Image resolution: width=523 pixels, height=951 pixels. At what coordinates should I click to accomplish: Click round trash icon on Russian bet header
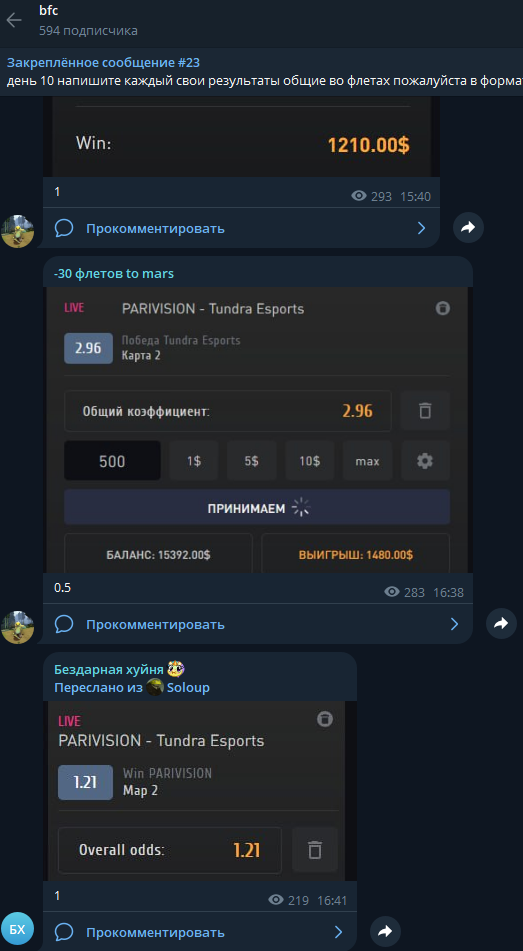click(x=443, y=308)
